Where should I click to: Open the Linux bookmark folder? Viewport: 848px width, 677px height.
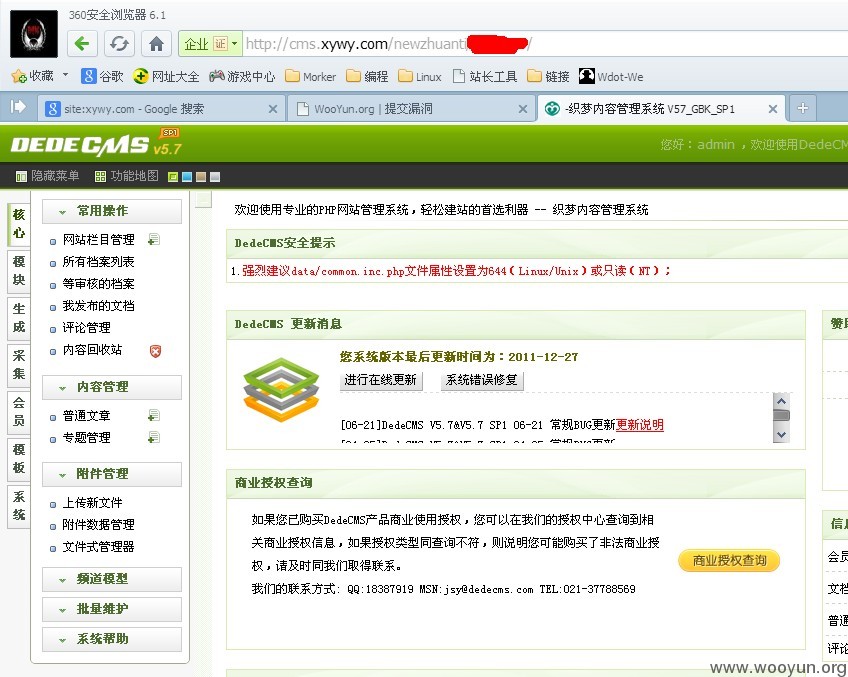[420, 76]
